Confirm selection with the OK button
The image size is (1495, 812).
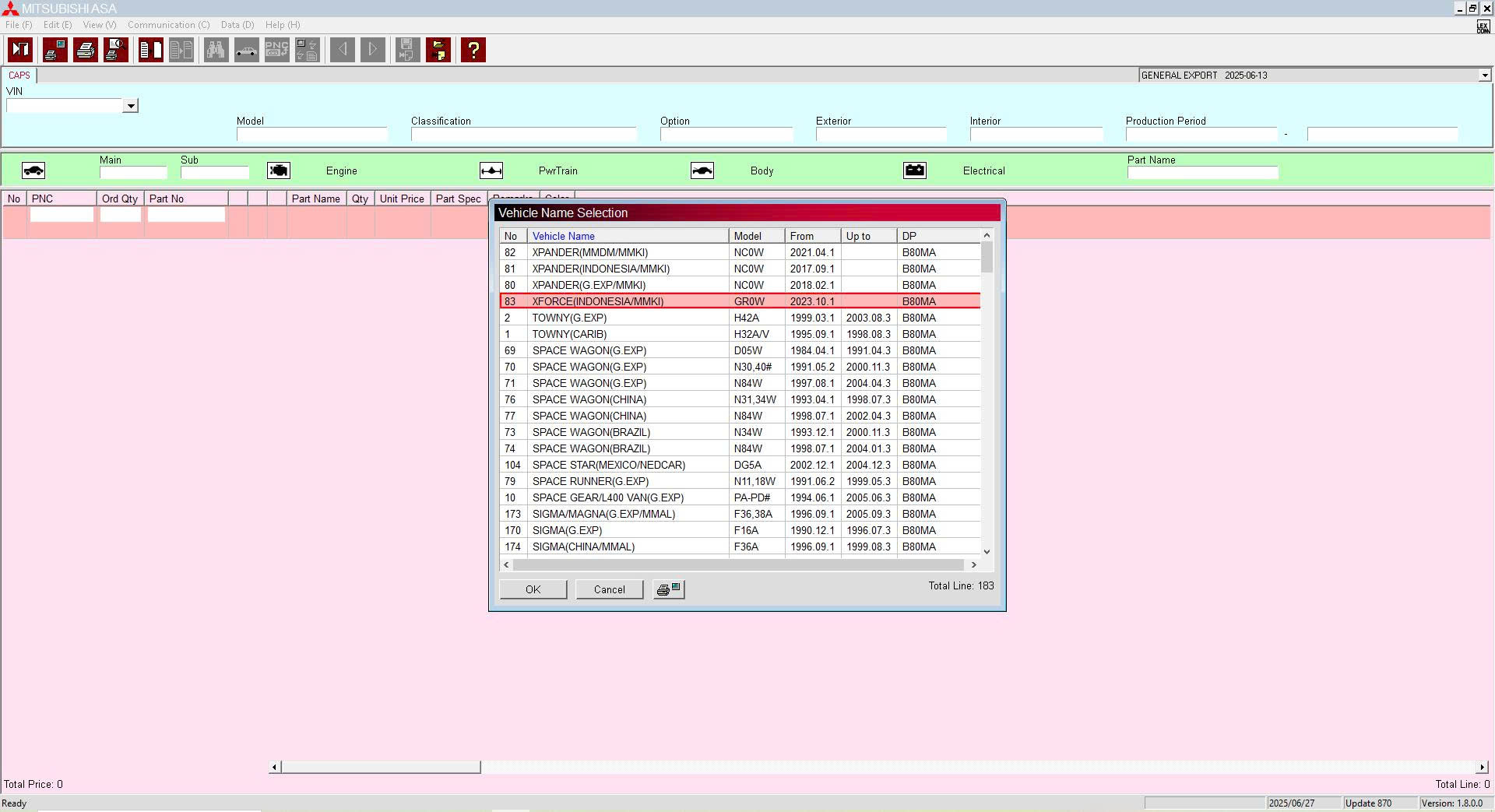click(533, 589)
